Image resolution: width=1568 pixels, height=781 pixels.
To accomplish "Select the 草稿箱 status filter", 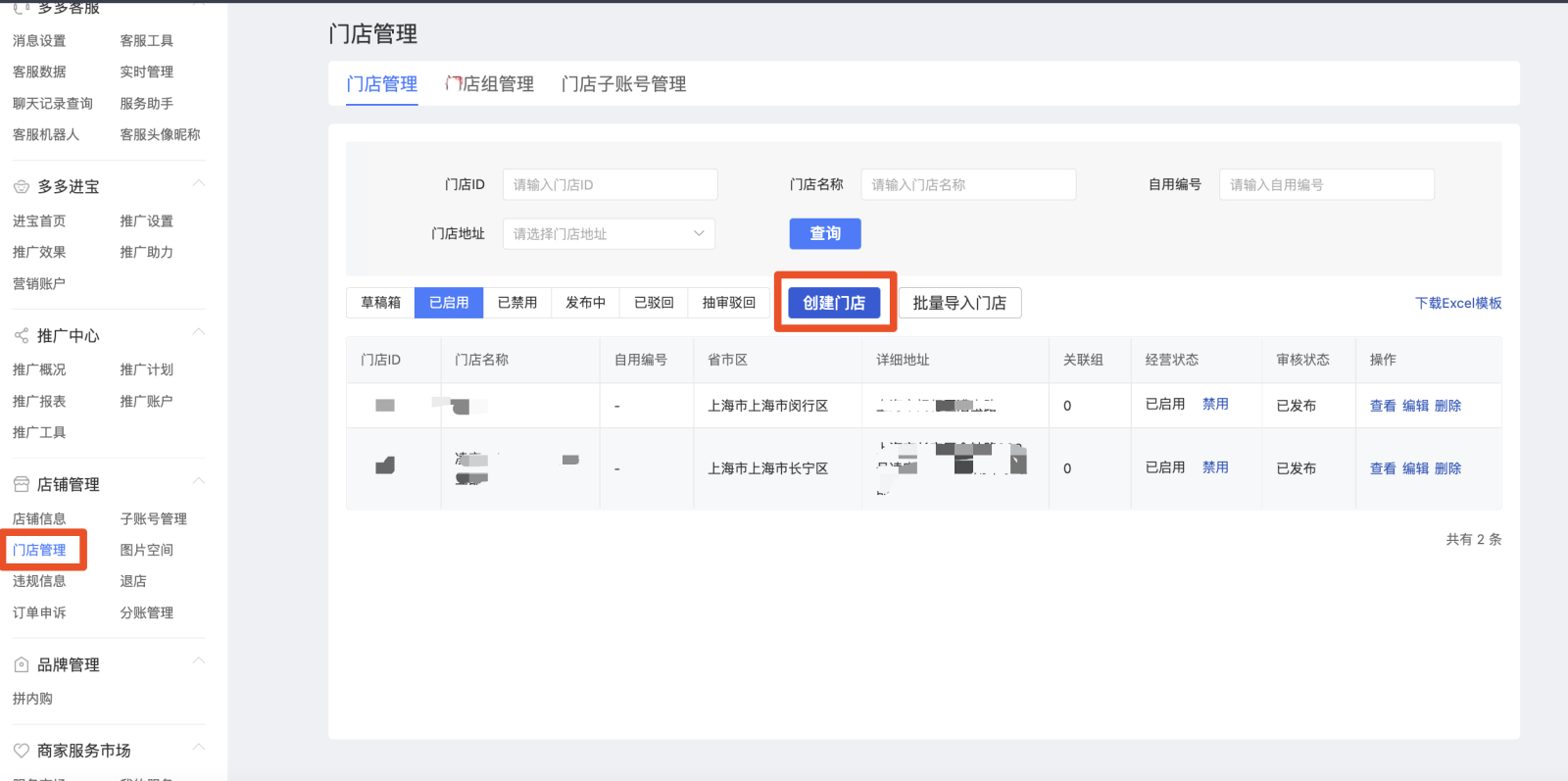I will [x=380, y=303].
